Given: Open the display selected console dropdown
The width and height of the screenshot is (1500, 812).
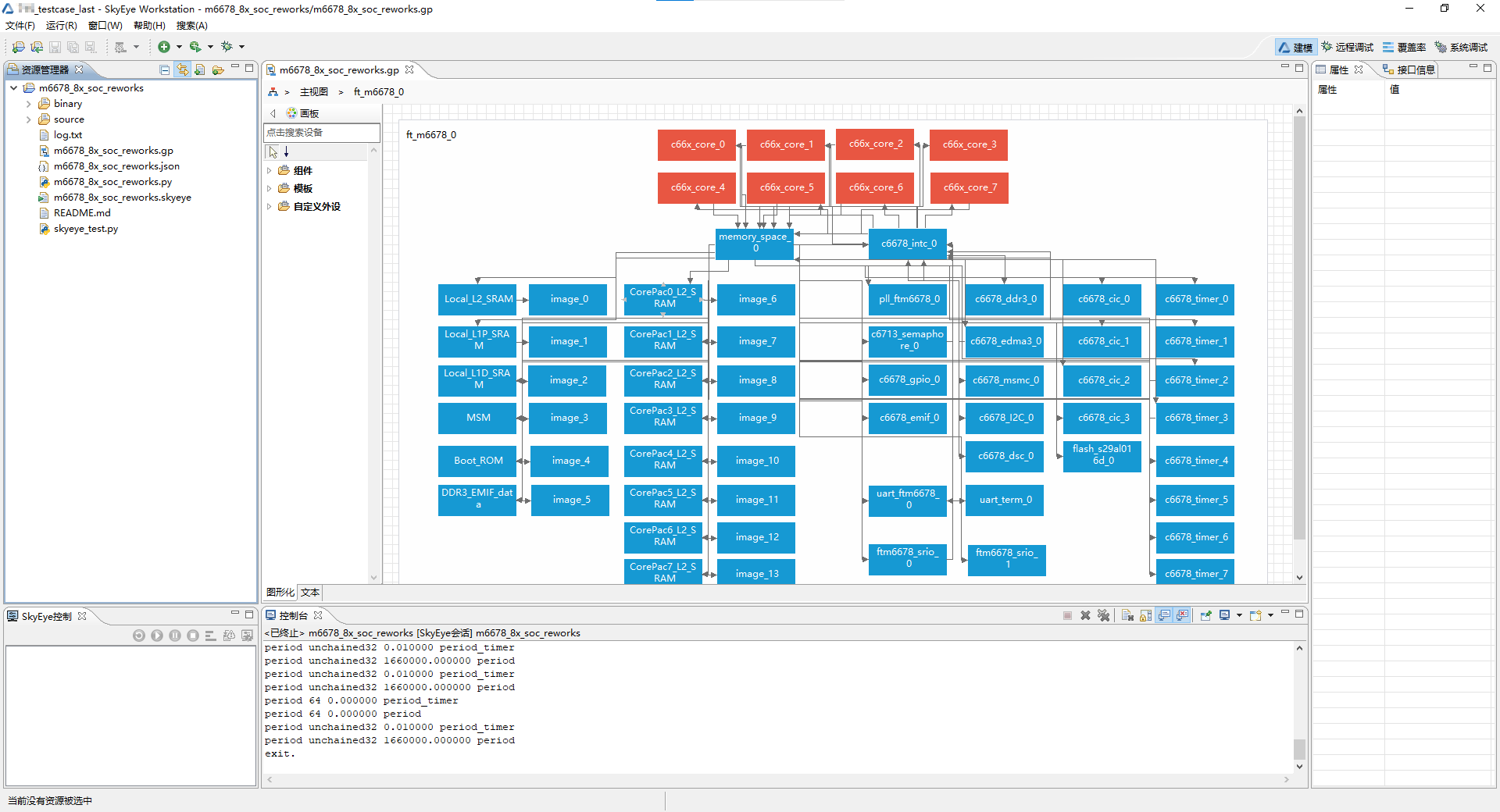Looking at the screenshot, I should [1239, 615].
